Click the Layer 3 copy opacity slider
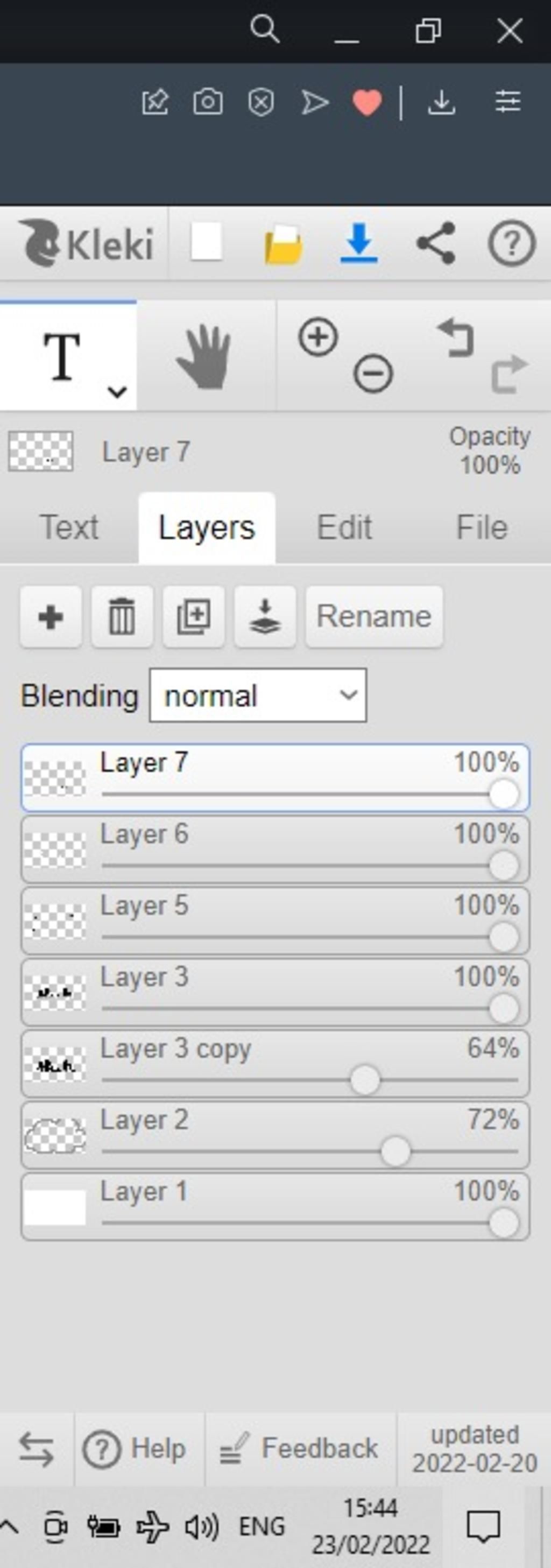Image resolution: width=551 pixels, height=1568 pixels. [x=365, y=1080]
